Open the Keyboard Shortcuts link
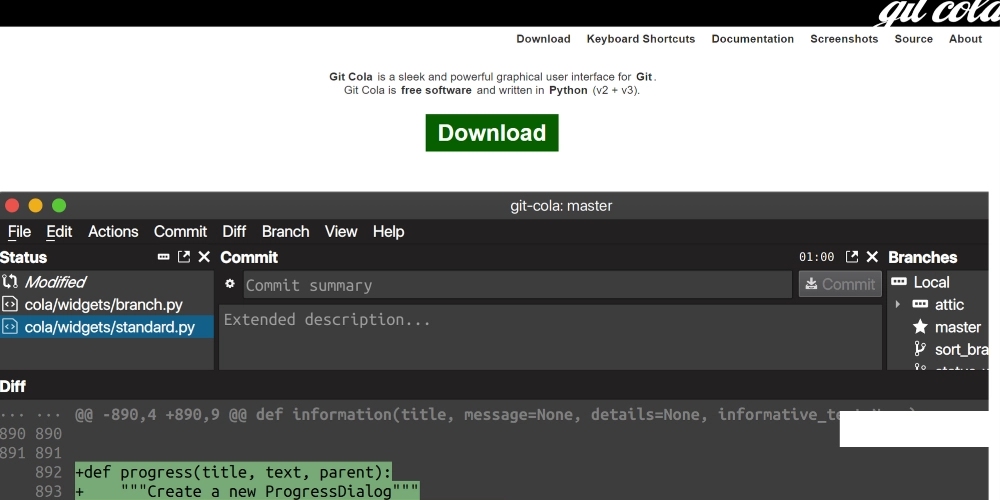The height and width of the screenshot is (500, 1000). 640,39
